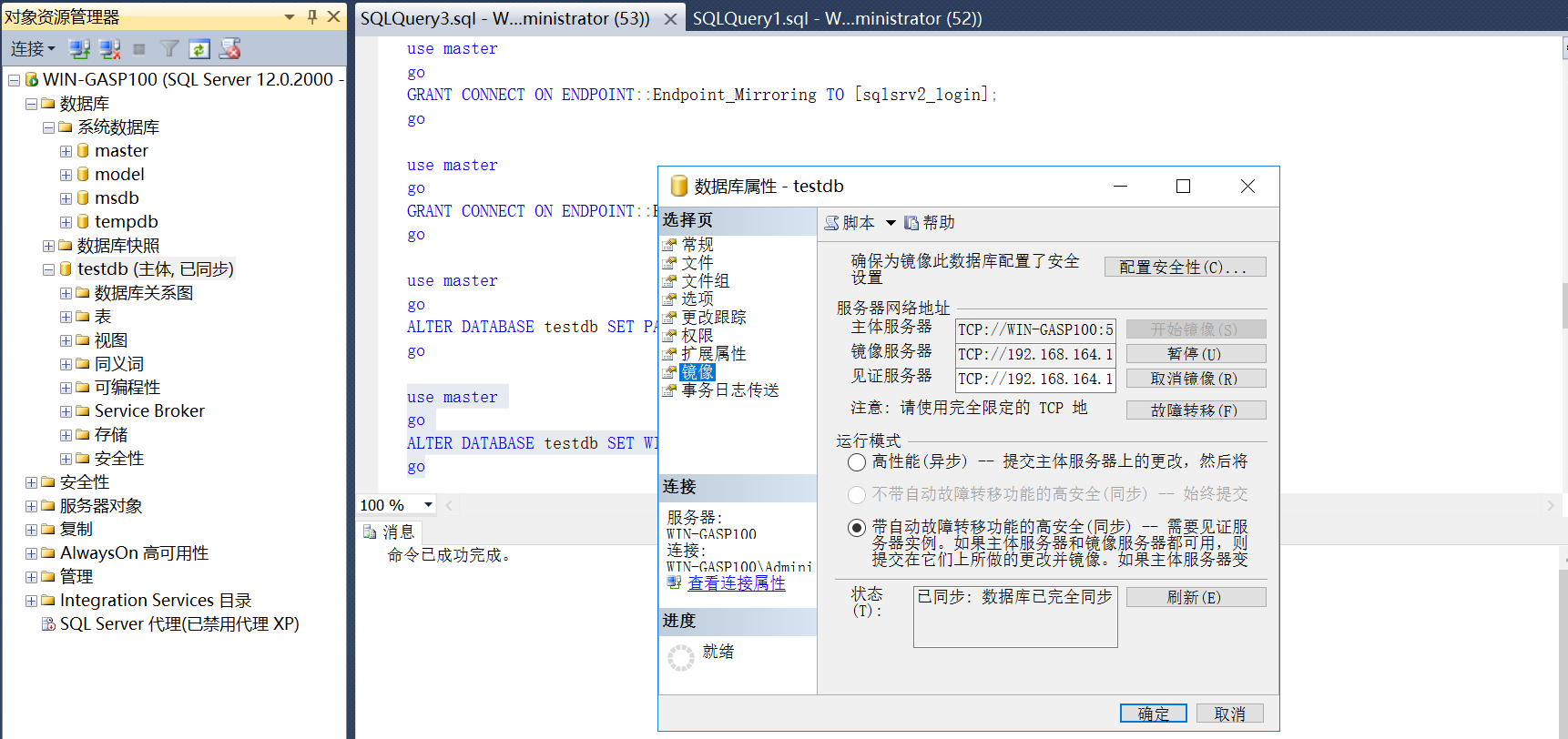Click the red X script icon in Object Explorer toolbar
Viewport: 1568px width, 739px height.
pyautogui.click(x=230, y=49)
